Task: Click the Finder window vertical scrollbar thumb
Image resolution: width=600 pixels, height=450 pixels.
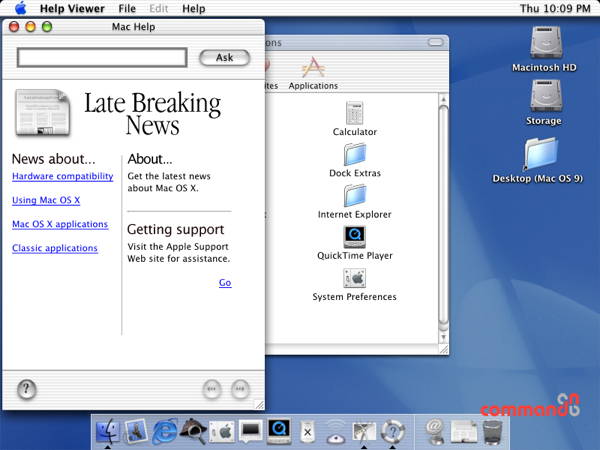Action: (x=443, y=215)
